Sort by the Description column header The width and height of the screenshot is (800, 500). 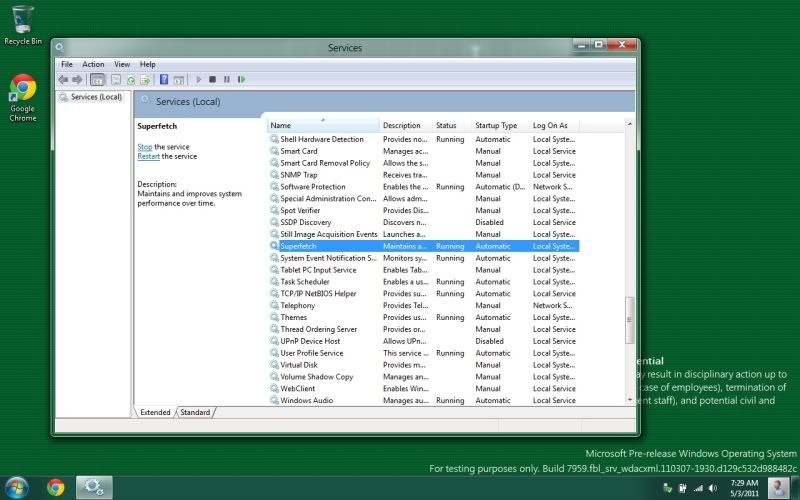pos(406,126)
